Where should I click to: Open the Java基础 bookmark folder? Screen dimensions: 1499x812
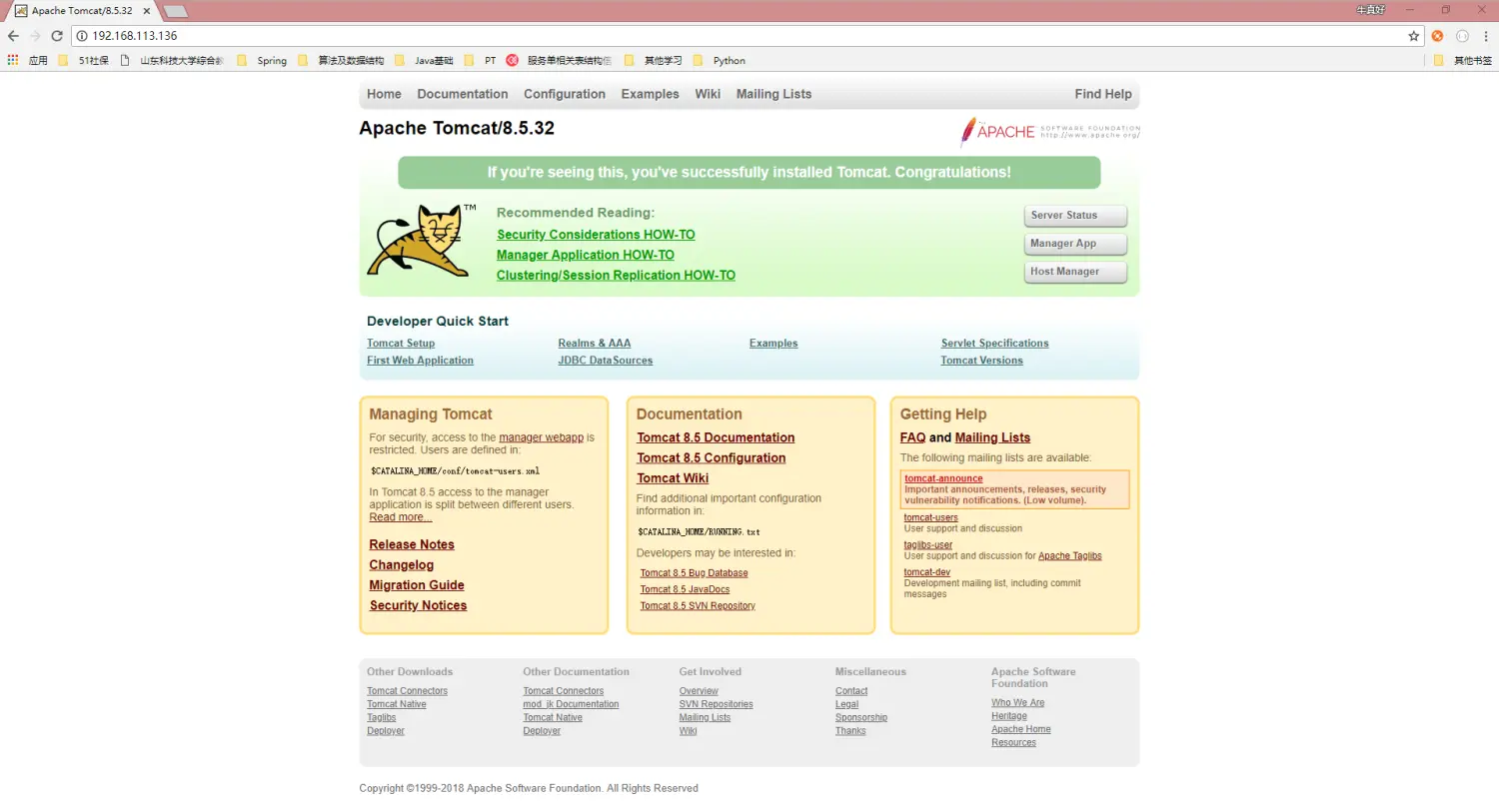coord(424,60)
